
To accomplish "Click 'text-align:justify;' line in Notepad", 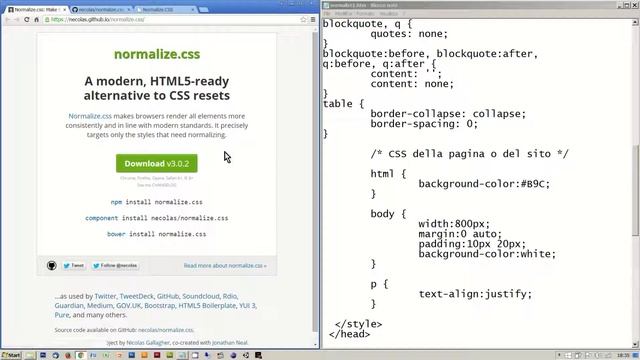I will click(x=475, y=294).
